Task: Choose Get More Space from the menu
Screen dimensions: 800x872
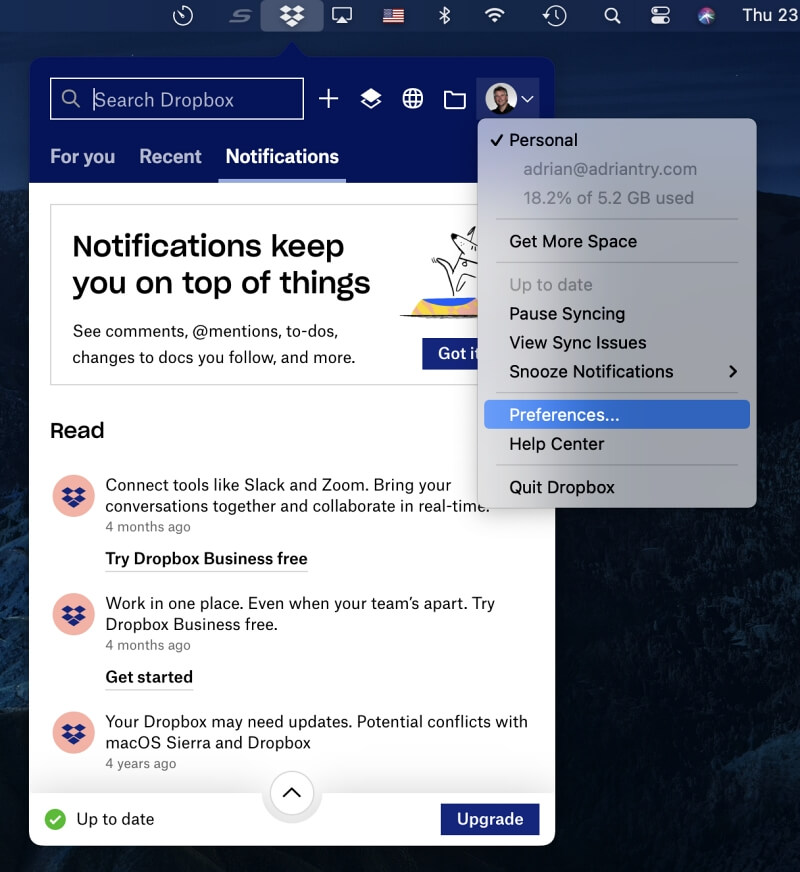Action: tap(617, 241)
